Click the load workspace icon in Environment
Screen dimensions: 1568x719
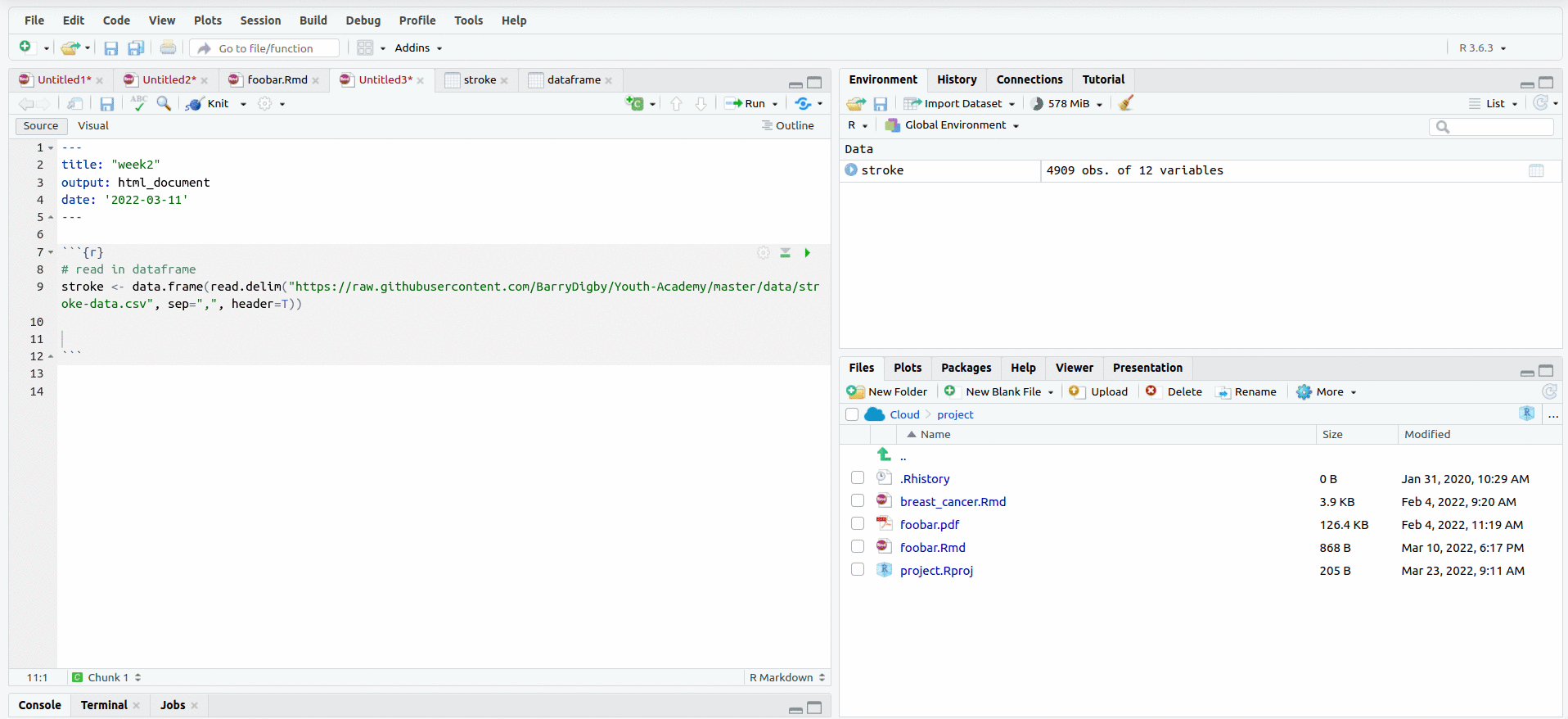(x=856, y=103)
